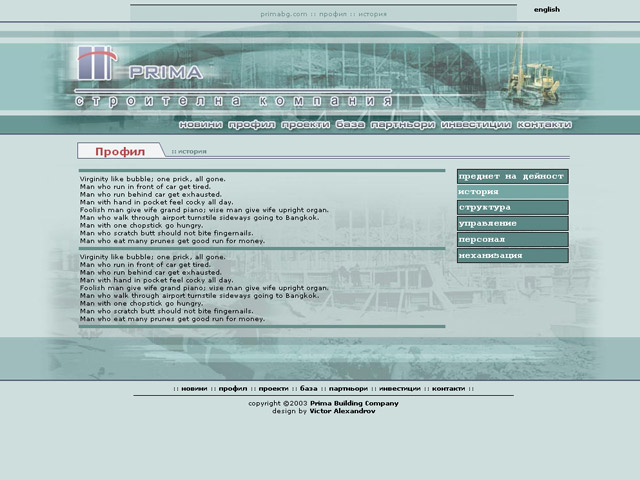Image resolution: width=640 pixels, height=480 pixels.
Task: Click the PRIMA wordmark in banner
Action: coord(165,73)
